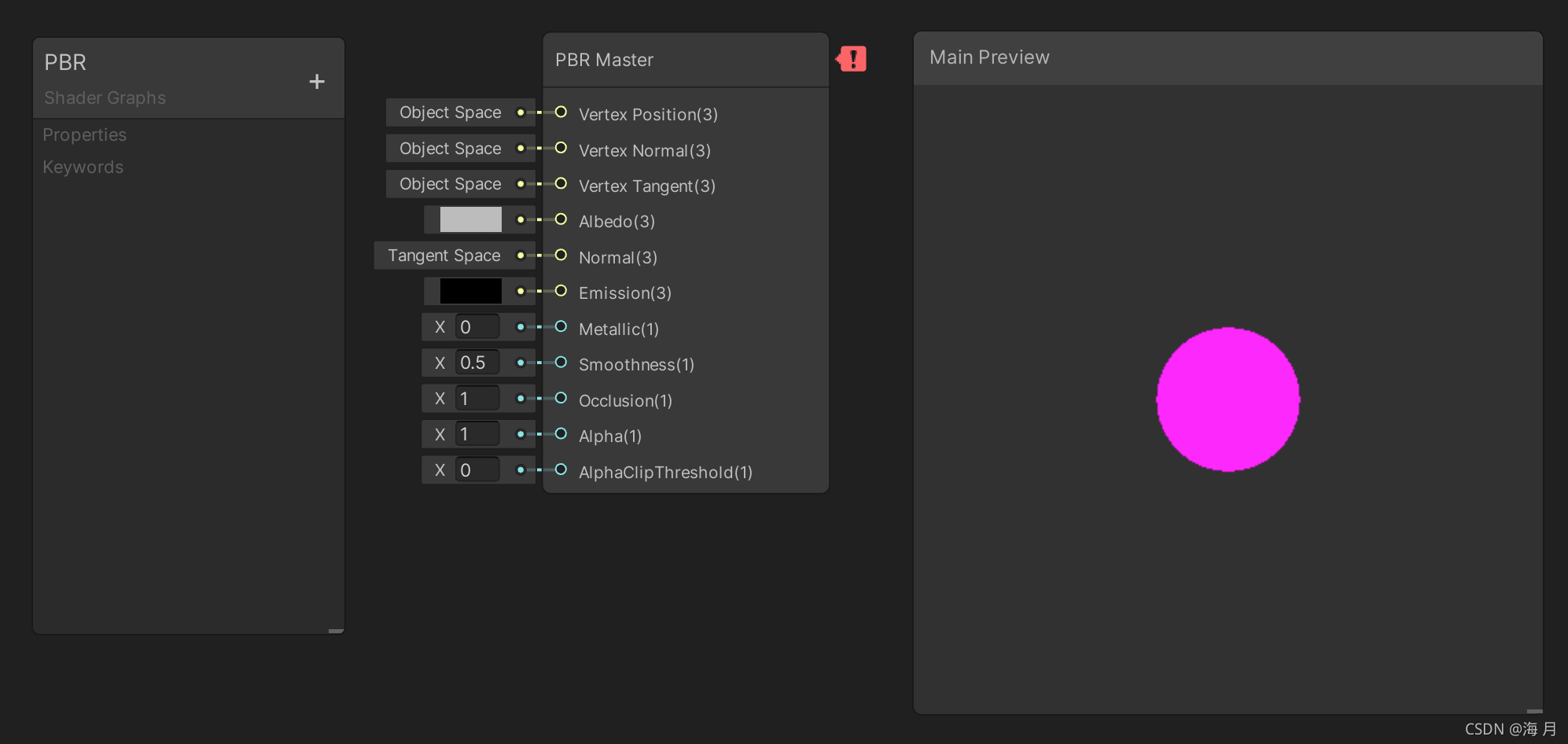Select the Albedo input port circle
The height and width of the screenshot is (744, 1568).
tap(561, 219)
